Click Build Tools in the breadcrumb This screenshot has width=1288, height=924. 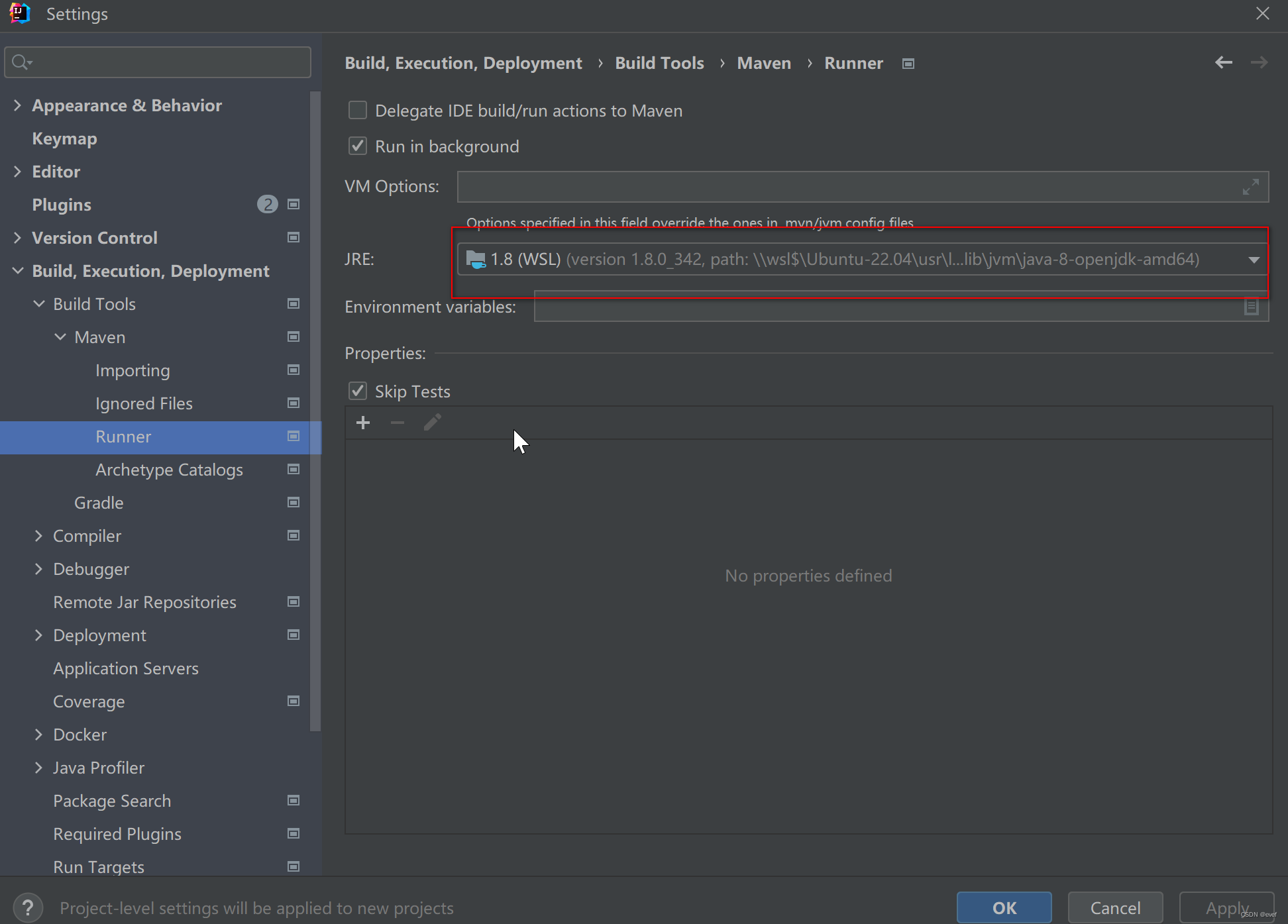pos(659,63)
